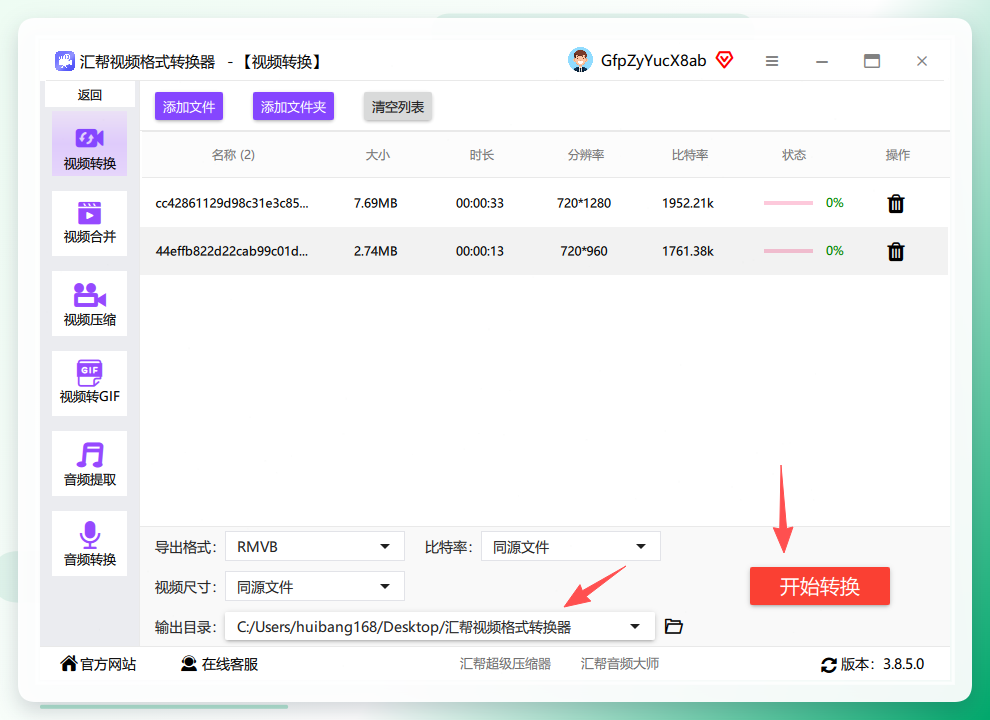
Task: Click the 1761.38k bitrate cell
Action: pyautogui.click(x=688, y=251)
